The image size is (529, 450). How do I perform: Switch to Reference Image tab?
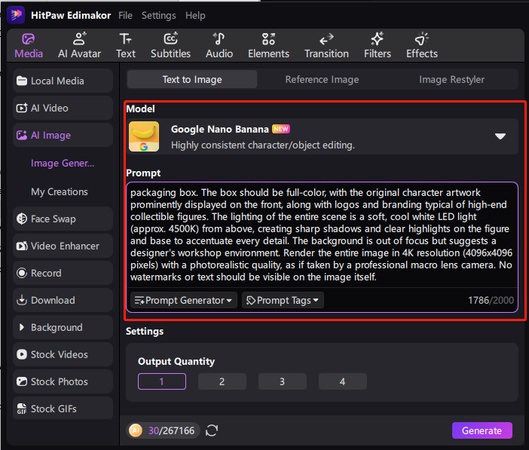coord(322,80)
